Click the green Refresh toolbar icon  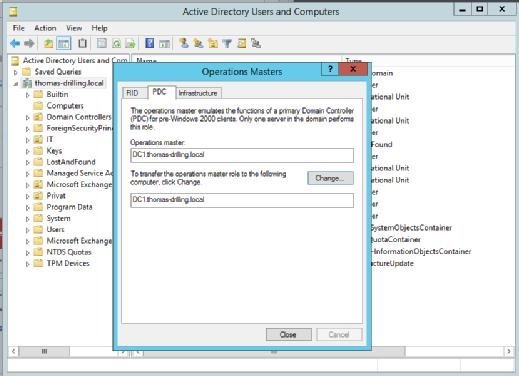(x=116, y=43)
